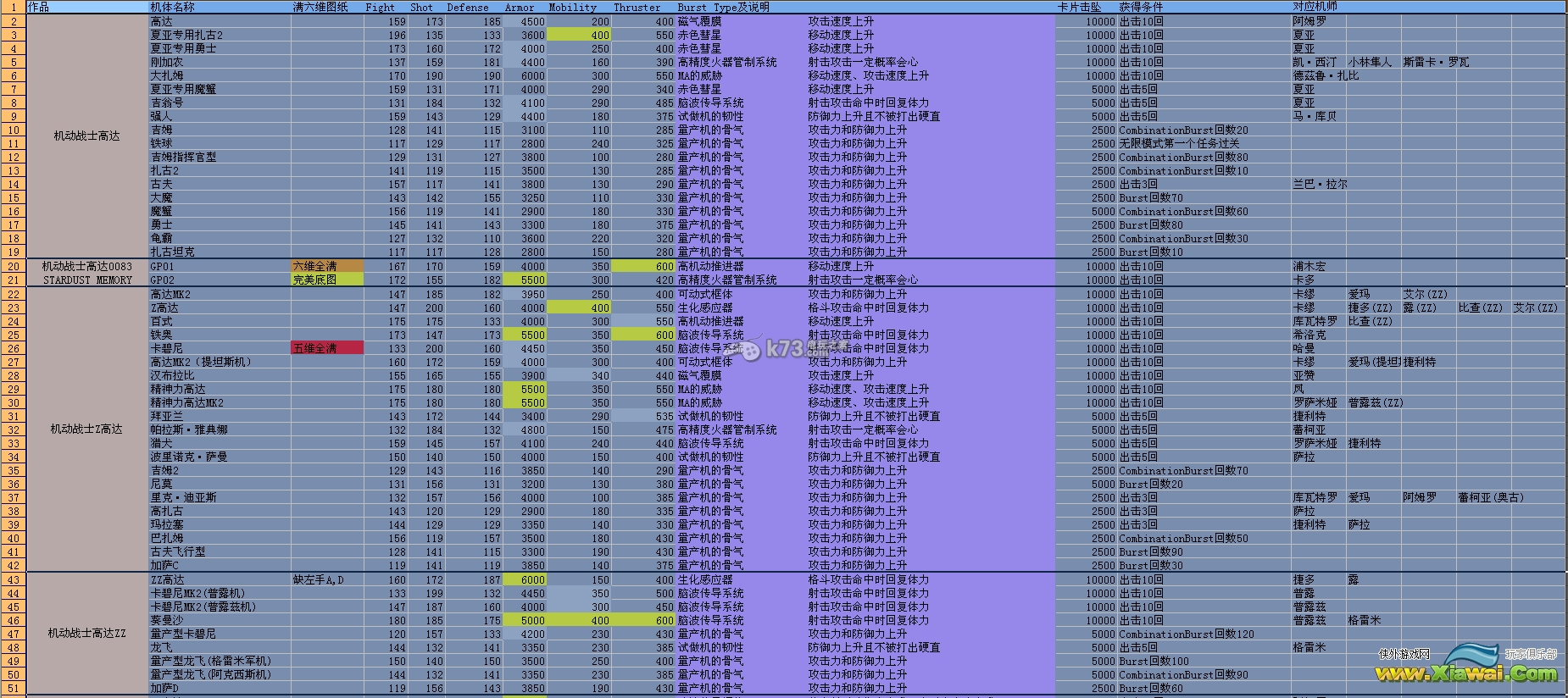This screenshot has height=698, width=1568.
Task: Select the 波里诺克·萨曼 unit name cell
Action: point(220,457)
